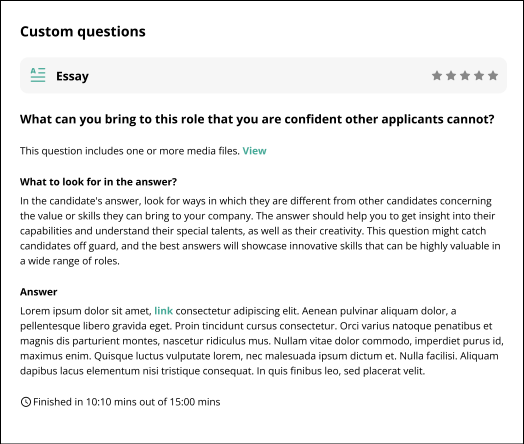Open the green link in the answer
The height and width of the screenshot is (444, 524).
coord(163,311)
